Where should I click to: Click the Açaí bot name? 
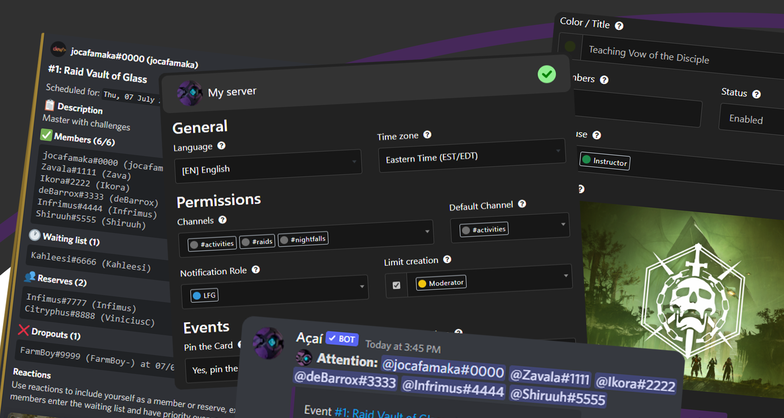click(309, 338)
